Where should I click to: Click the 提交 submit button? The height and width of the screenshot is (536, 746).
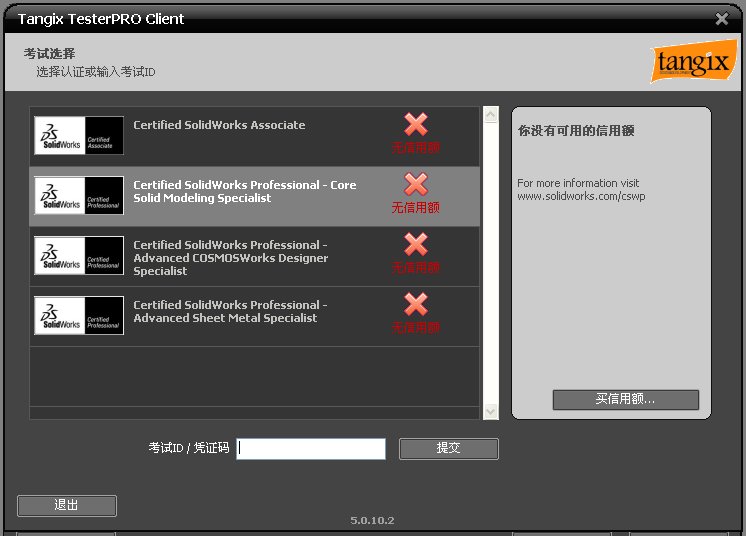449,448
